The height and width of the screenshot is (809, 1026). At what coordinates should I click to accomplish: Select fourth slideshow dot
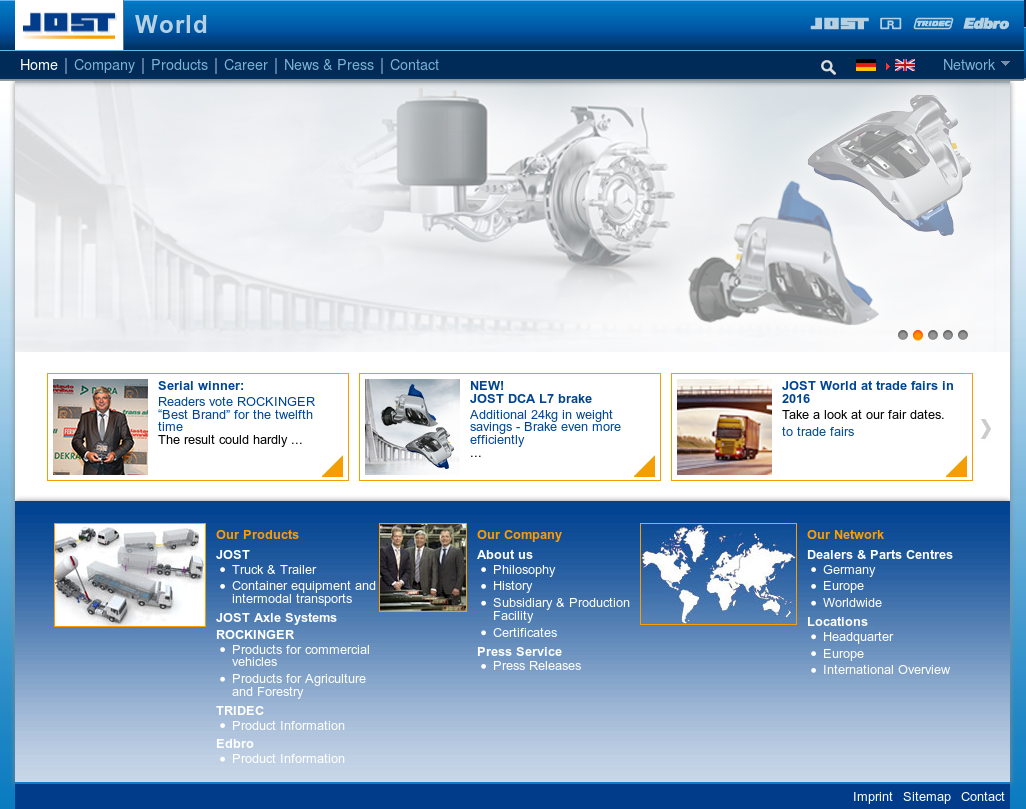948,335
